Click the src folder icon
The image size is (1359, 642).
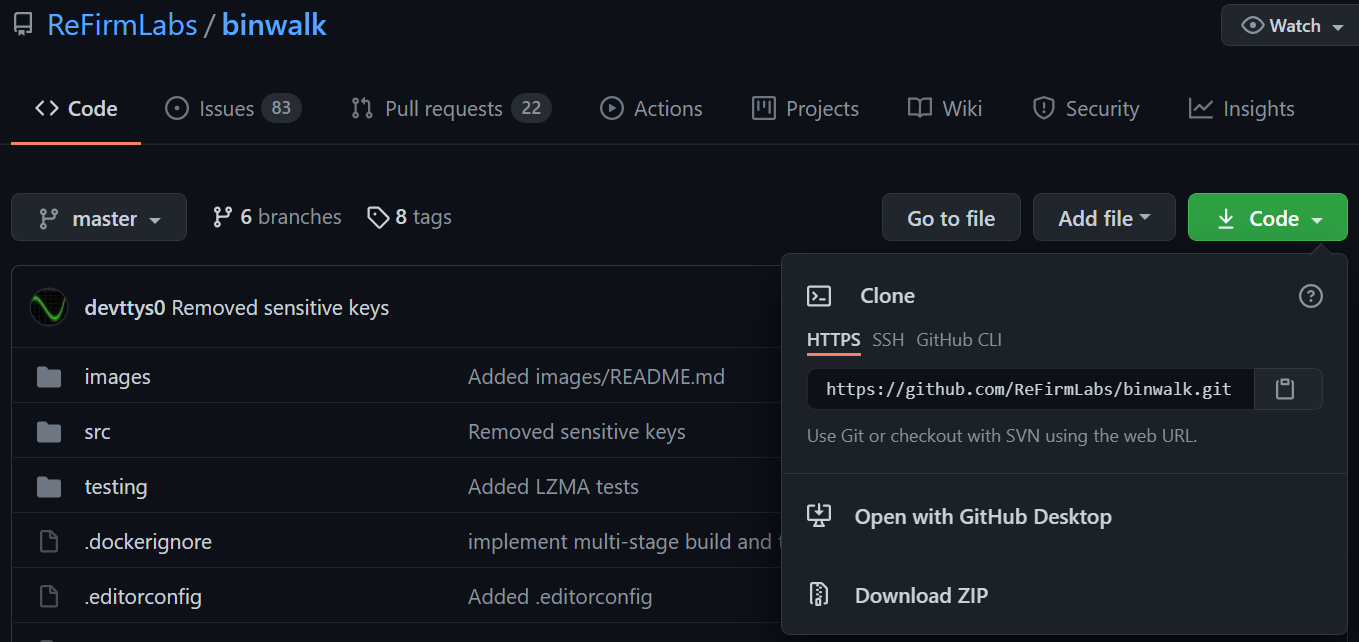pyautogui.click(x=48, y=432)
